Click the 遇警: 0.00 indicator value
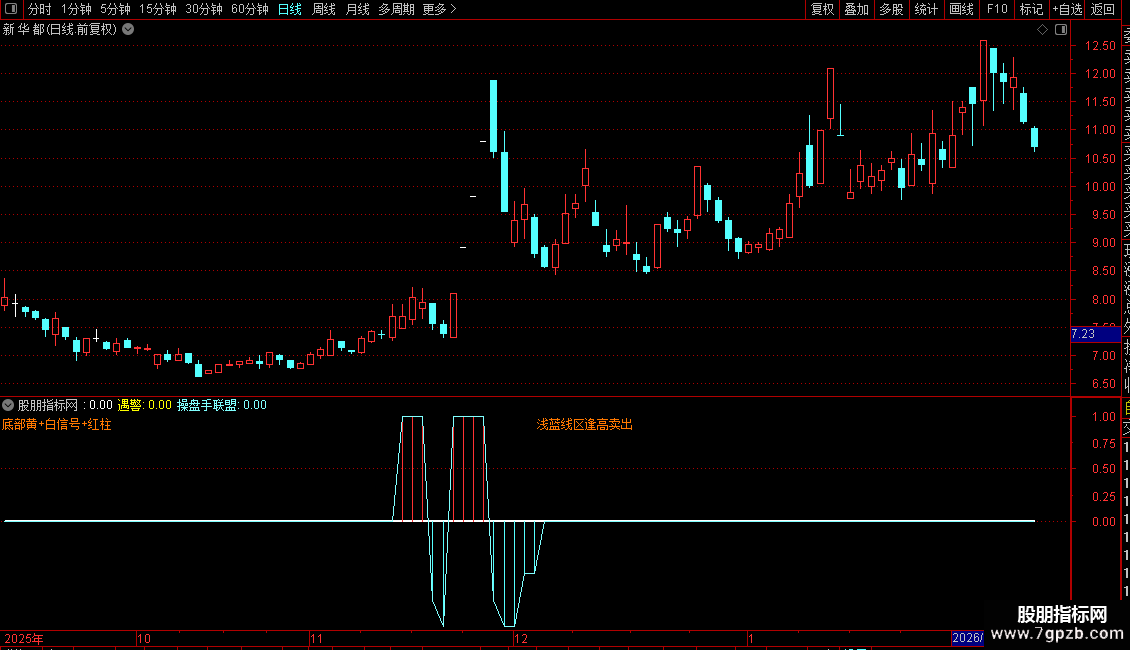The width and height of the screenshot is (1130, 650). click(144, 405)
